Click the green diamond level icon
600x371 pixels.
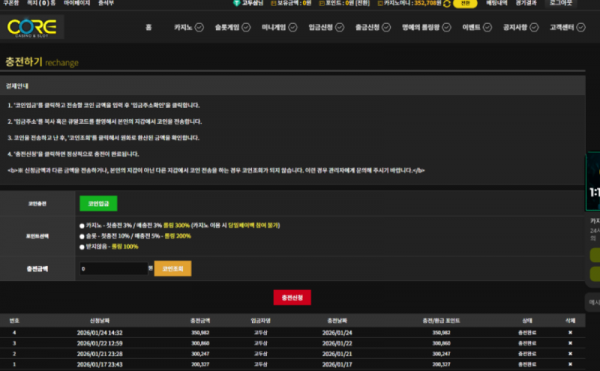point(236,3)
